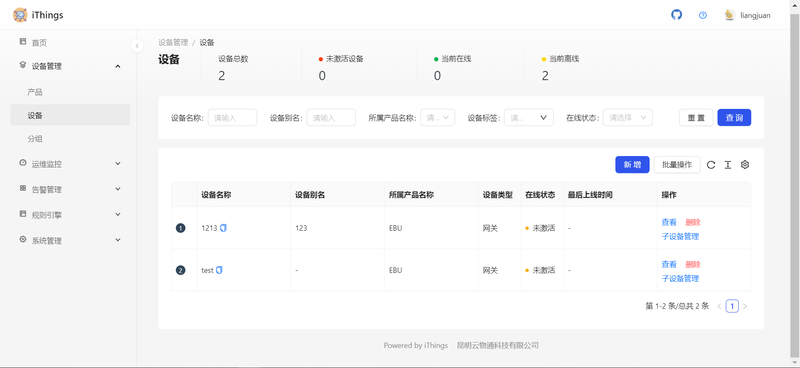Open the 在线状态 dropdown
The image size is (800, 368).
click(627, 117)
